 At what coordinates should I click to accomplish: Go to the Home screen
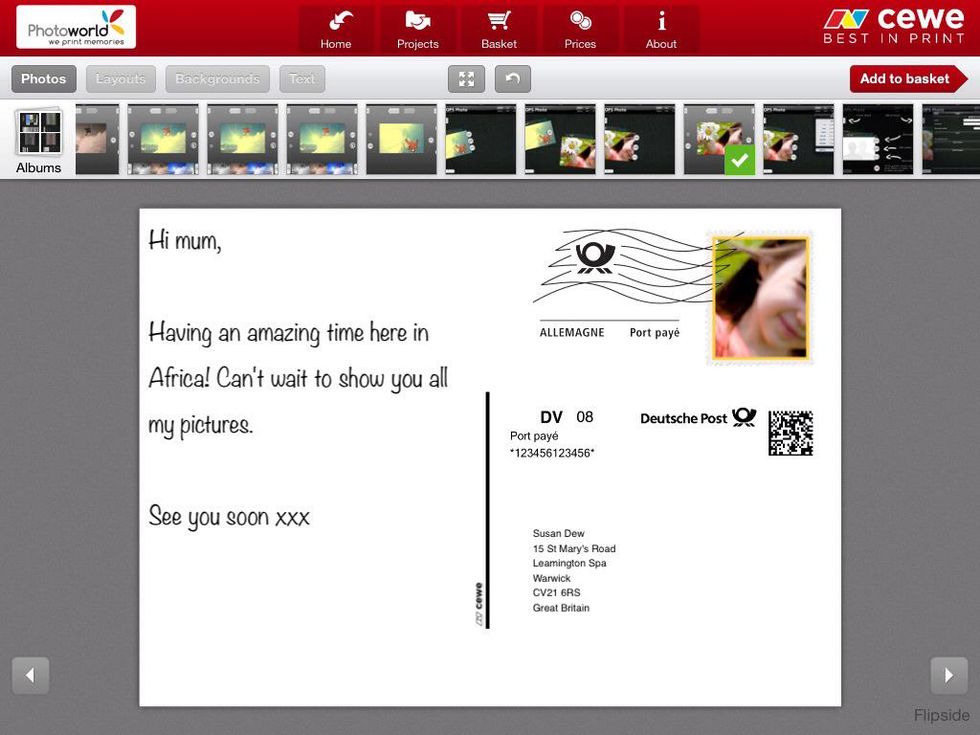(336, 29)
